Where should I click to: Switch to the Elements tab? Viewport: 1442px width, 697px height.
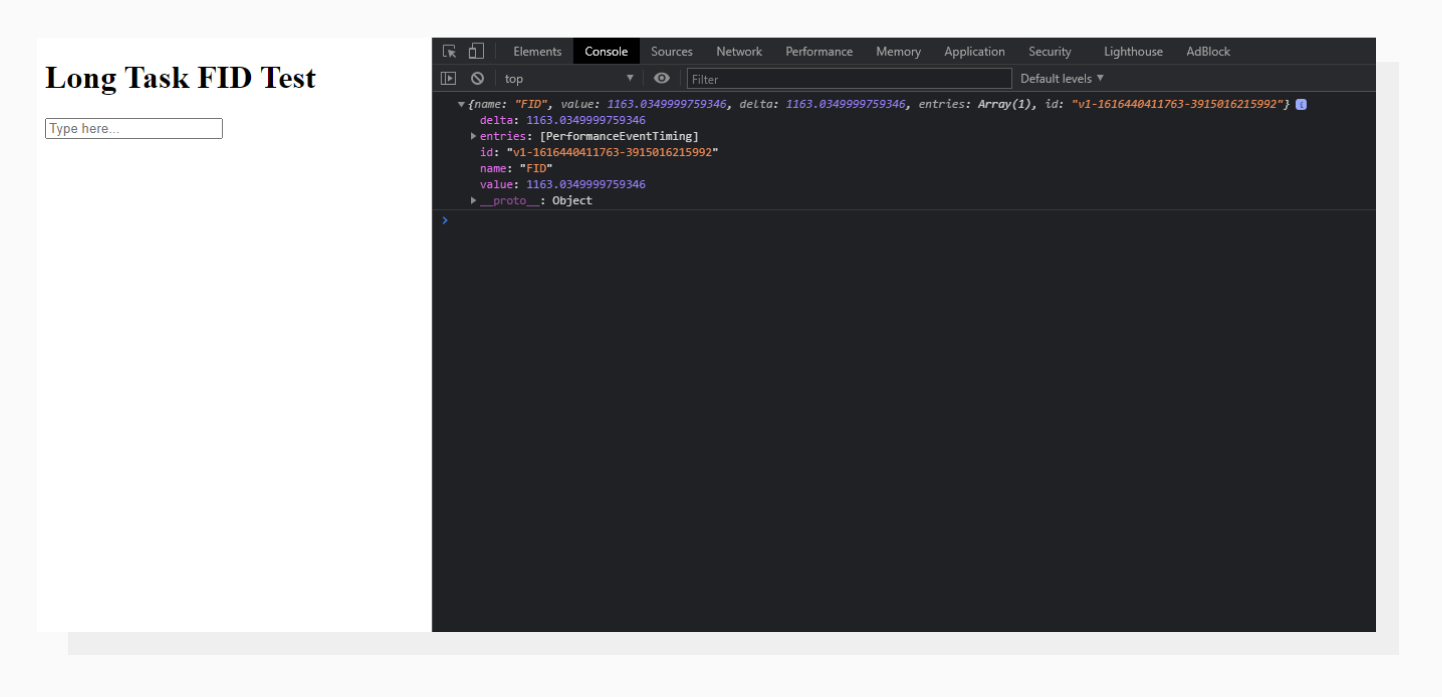coord(537,51)
